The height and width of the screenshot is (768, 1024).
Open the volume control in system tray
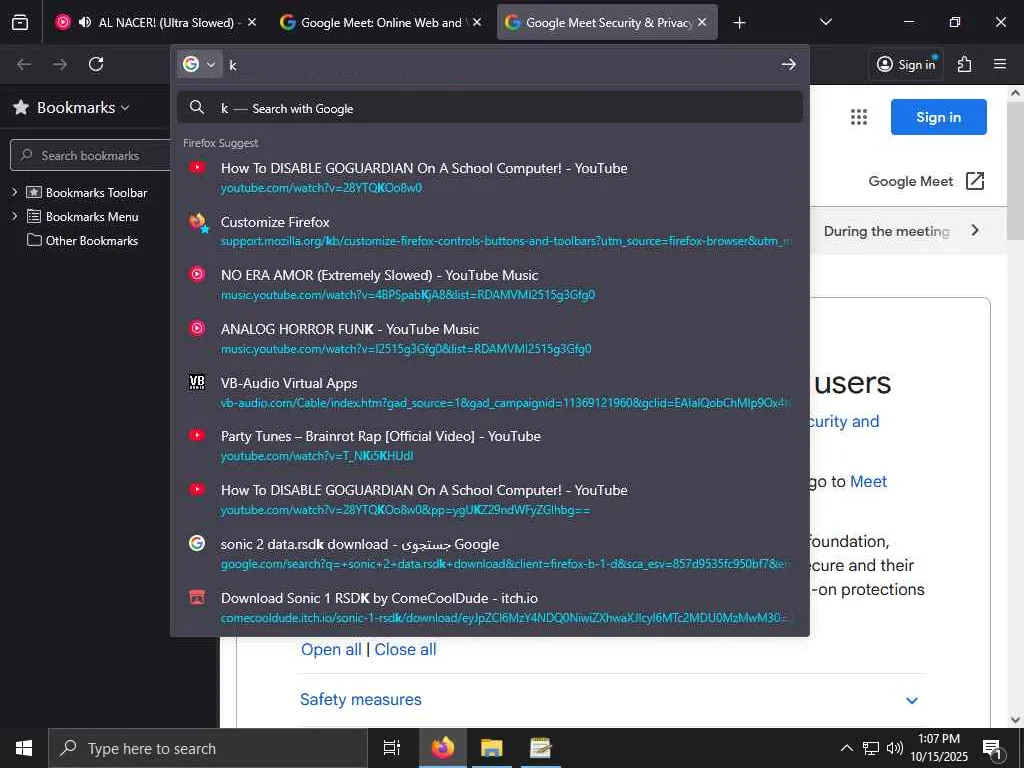(x=895, y=748)
